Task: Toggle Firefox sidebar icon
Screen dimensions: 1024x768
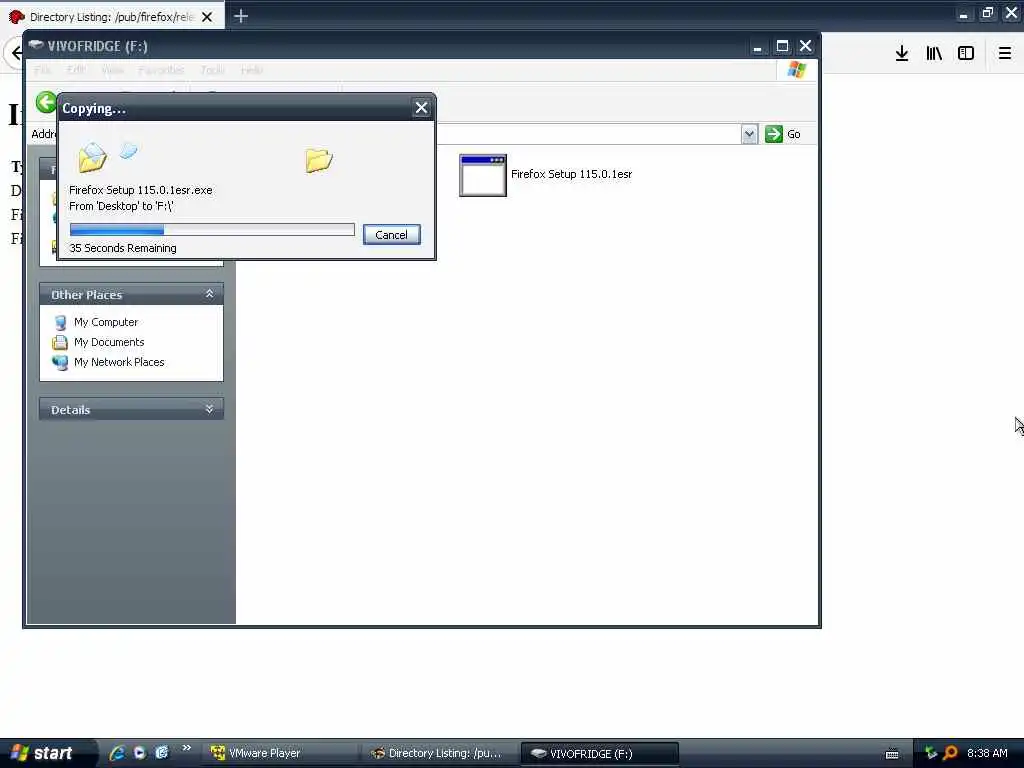Action: click(966, 53)
